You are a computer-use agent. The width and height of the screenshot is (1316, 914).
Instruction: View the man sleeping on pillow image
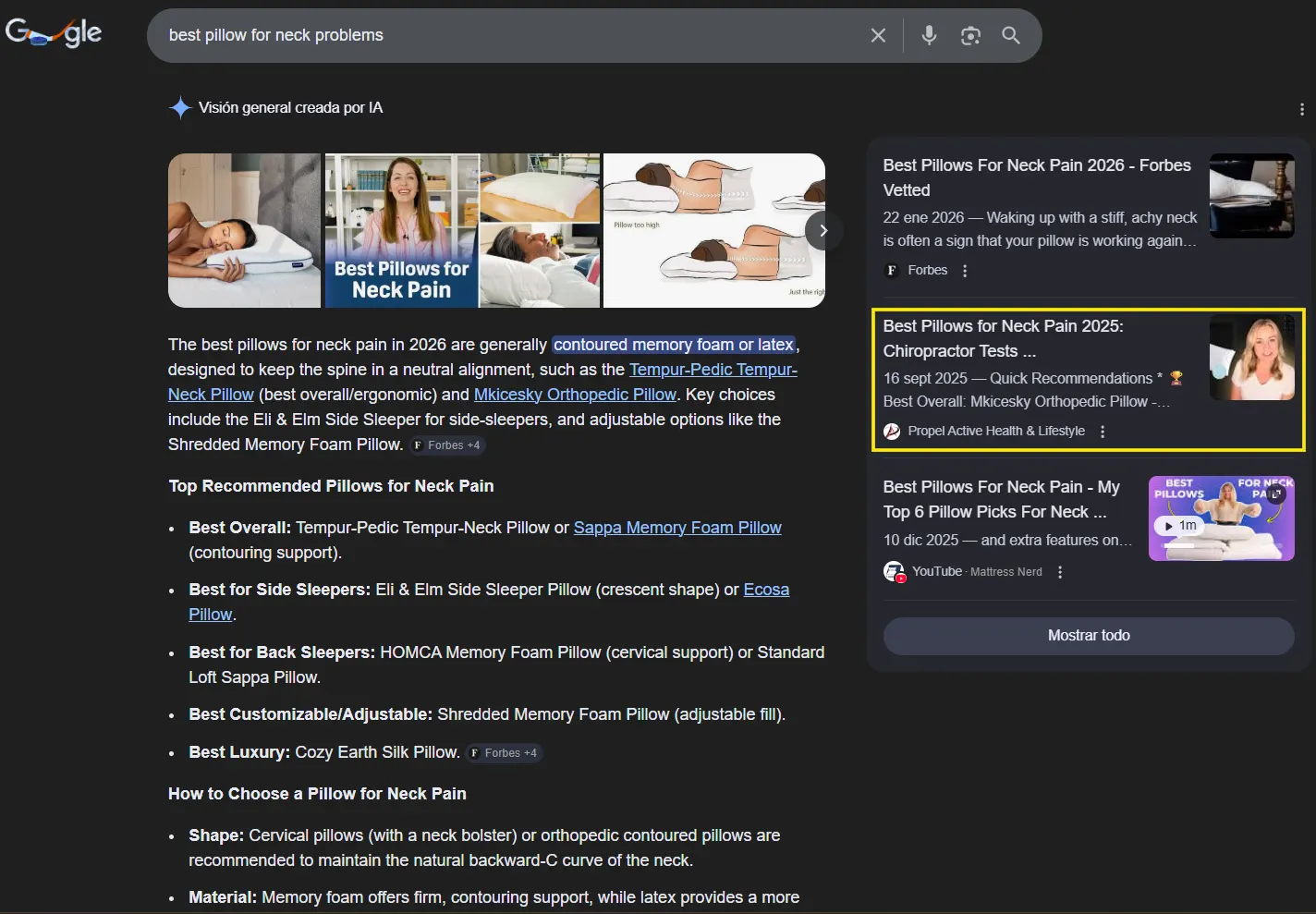click(x=540, y=265)
